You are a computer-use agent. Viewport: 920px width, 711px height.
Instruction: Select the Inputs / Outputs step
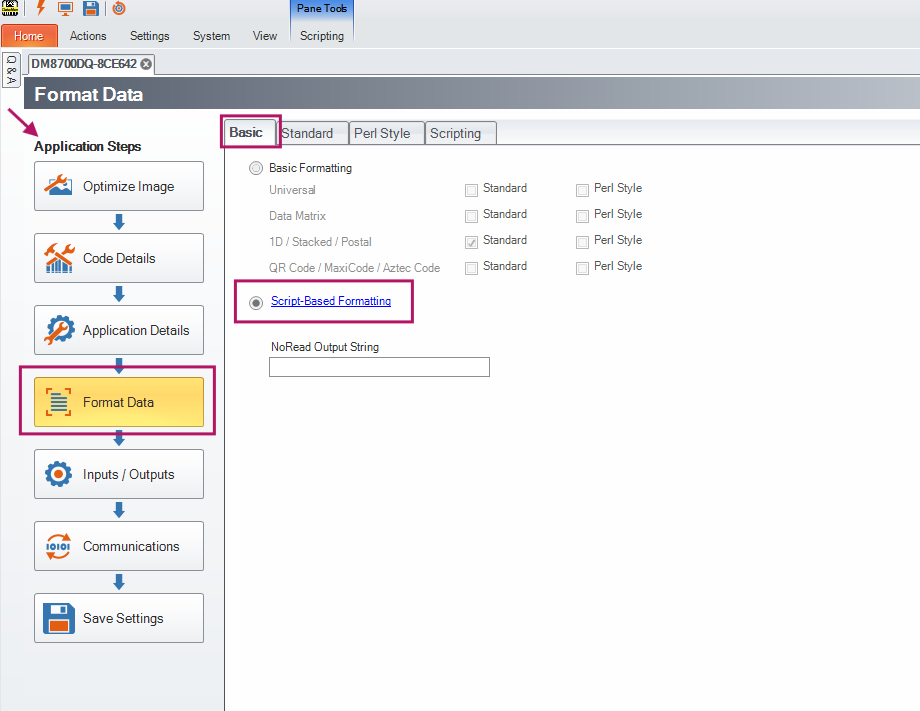tap(119, 474)
